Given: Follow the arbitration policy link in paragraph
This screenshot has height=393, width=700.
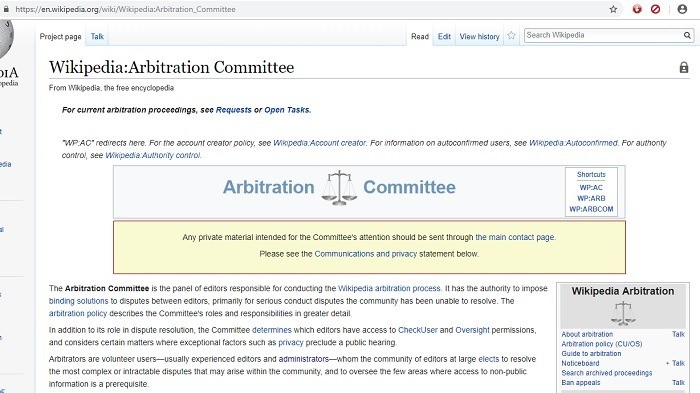Looking at the screenshot, I should point(78,314).
